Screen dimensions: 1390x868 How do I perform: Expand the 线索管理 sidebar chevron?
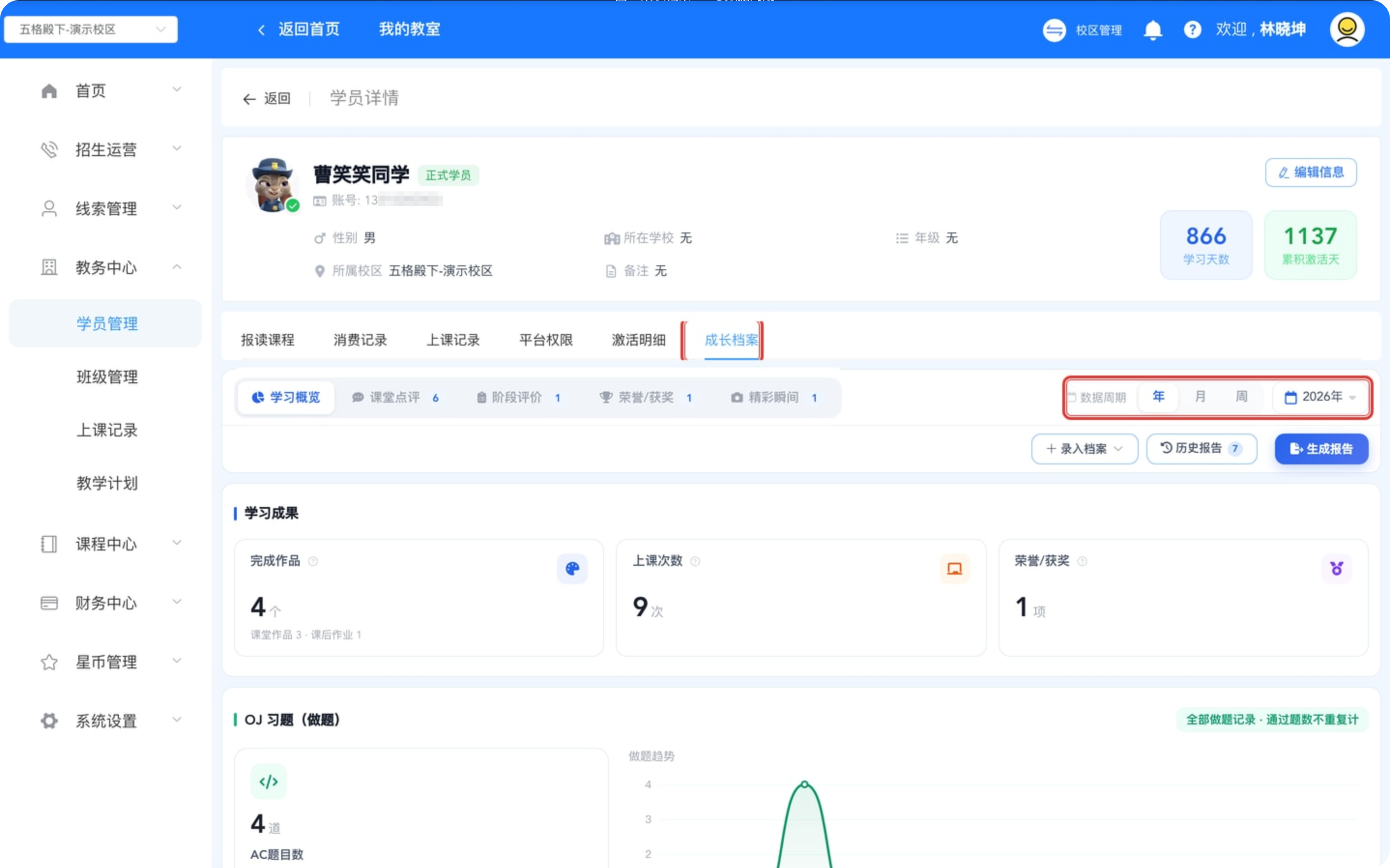tap(177, 208)
